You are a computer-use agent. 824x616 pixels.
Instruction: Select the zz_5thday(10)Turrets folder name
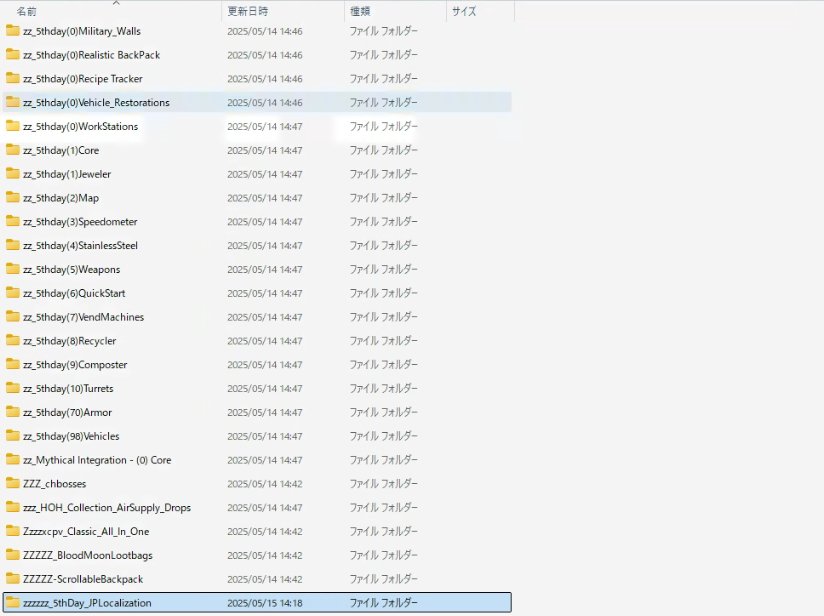coord(68,388)
